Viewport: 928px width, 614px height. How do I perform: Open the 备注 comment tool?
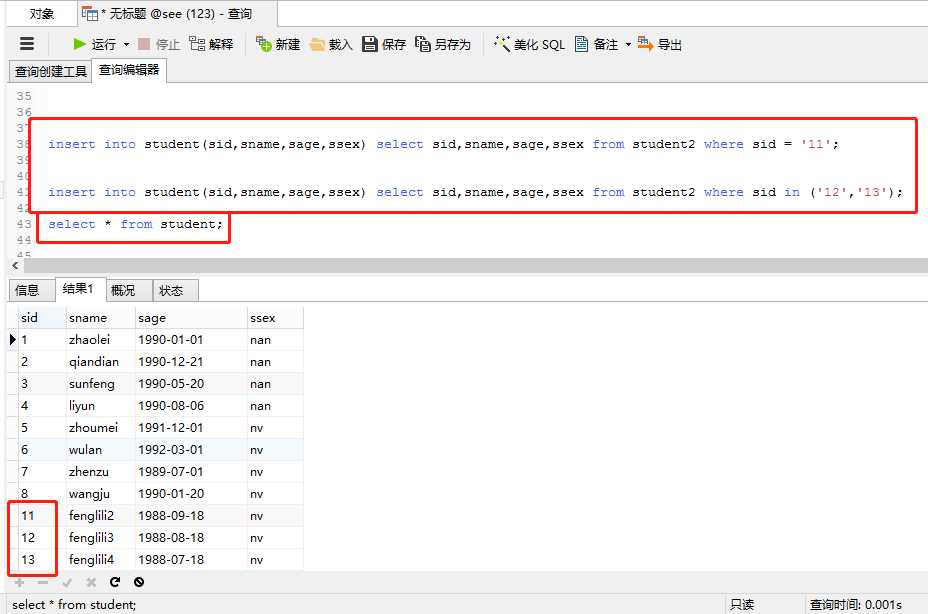[x=597, y=44]
